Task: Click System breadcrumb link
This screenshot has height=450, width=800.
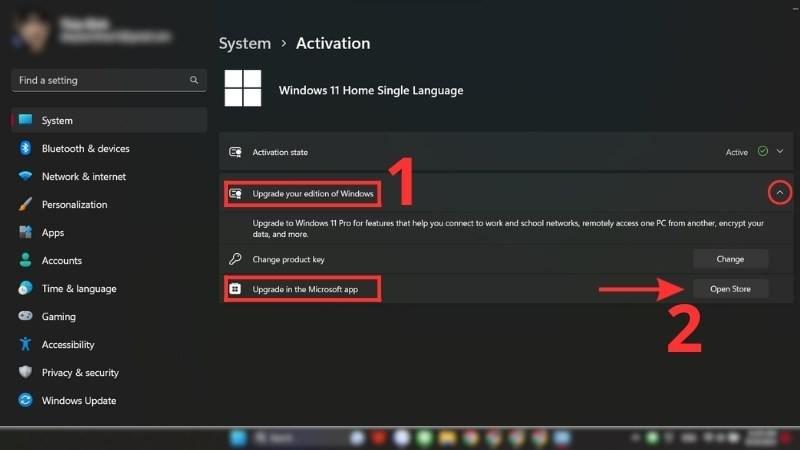Action: 244,44
